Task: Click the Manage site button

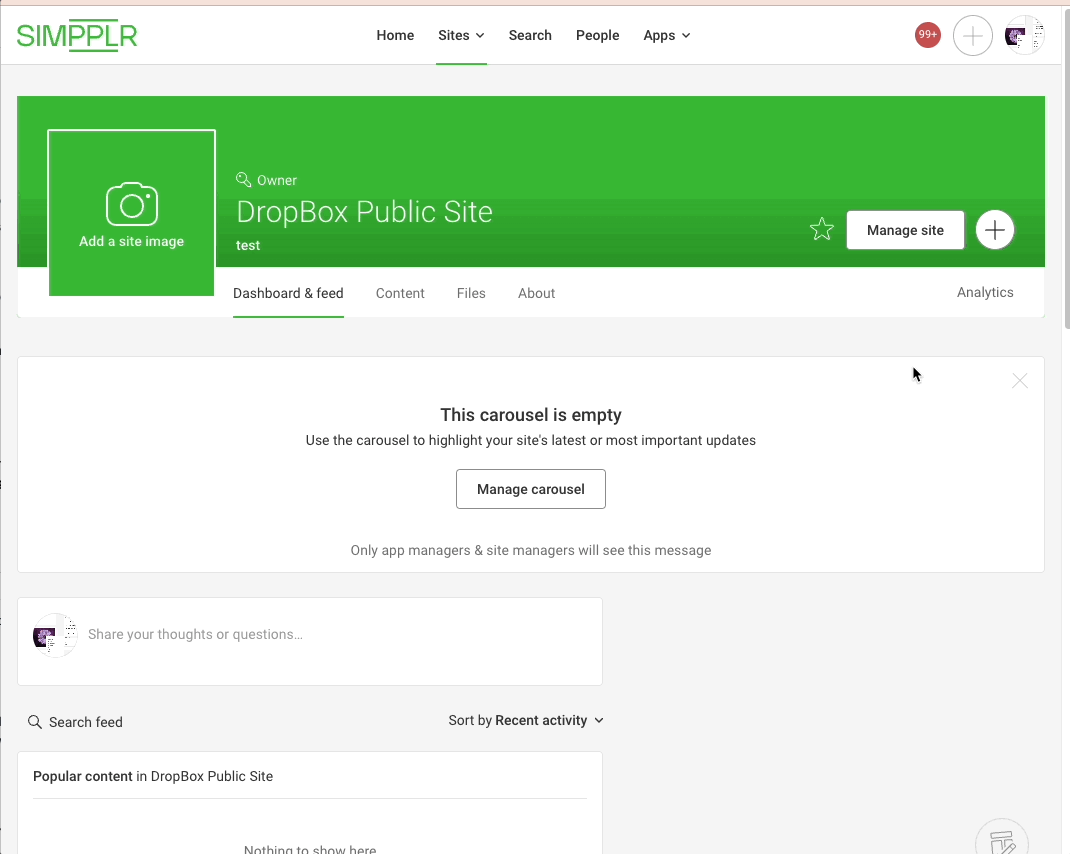Action: coord(904,230)
